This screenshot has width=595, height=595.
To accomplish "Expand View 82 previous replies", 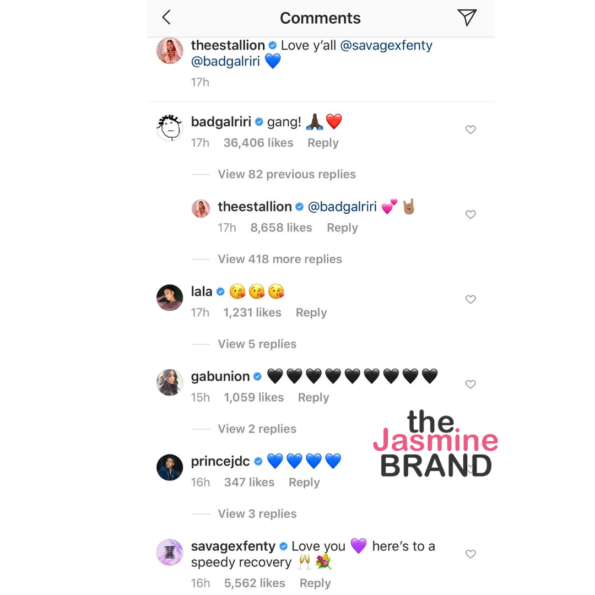I will (286, 174).
